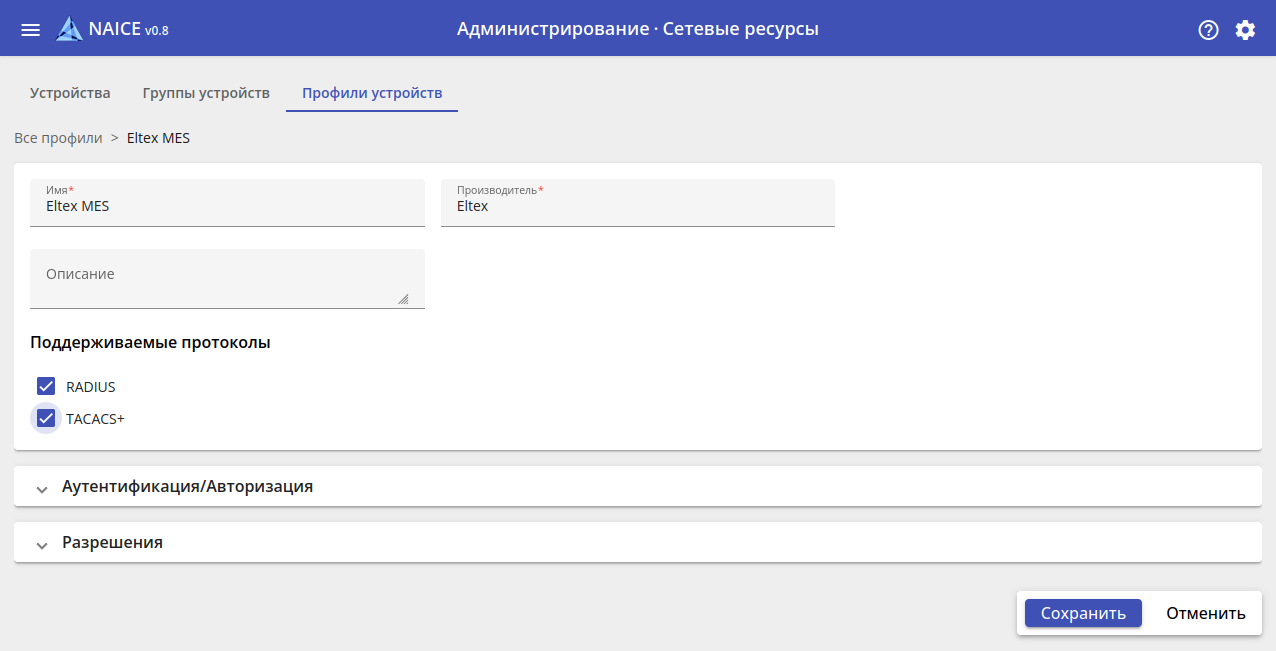
Task: Expand the Аутентификация/Авторизация section
Action: pos(188,487)
